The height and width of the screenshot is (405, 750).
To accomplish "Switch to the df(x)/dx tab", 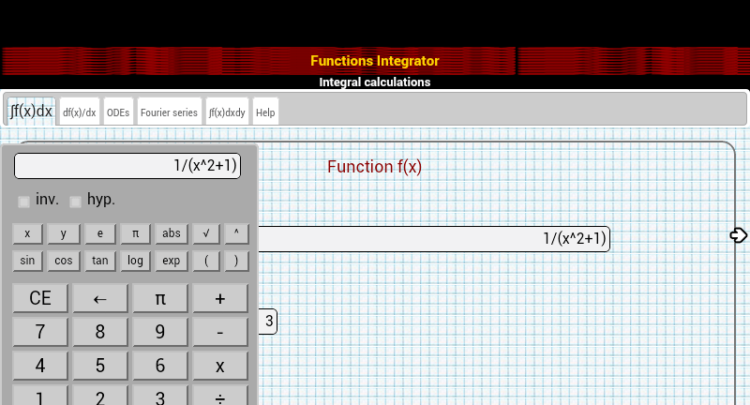I will click(x=79, y=112).
